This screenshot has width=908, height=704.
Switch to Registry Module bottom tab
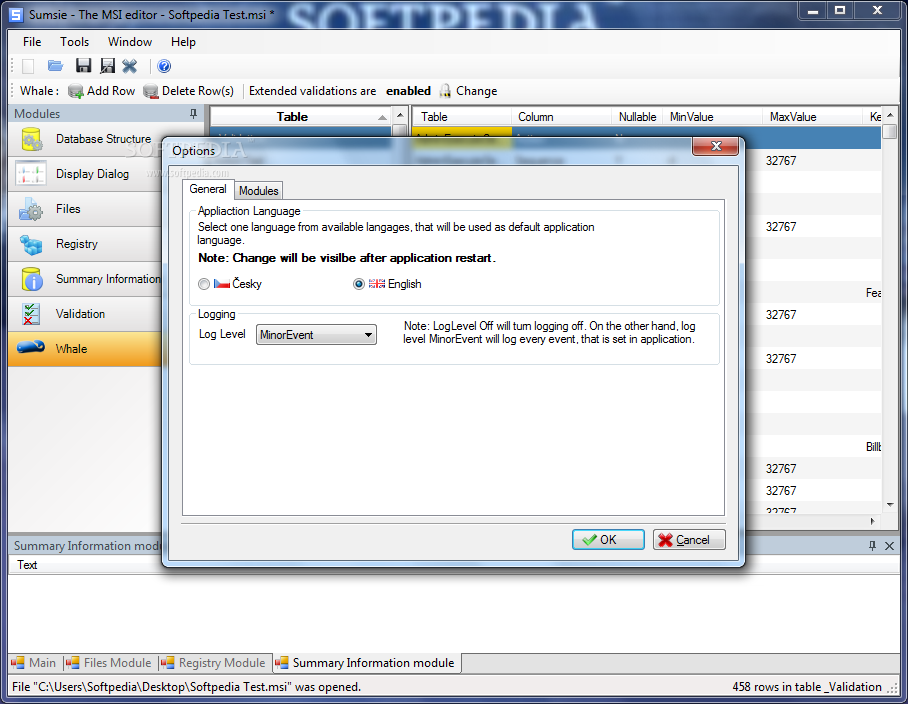point(214,663)
